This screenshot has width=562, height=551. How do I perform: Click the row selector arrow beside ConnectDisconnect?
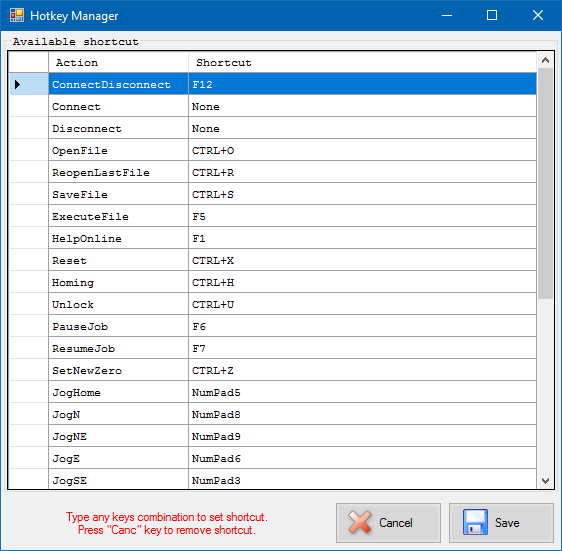click(17, 84)
